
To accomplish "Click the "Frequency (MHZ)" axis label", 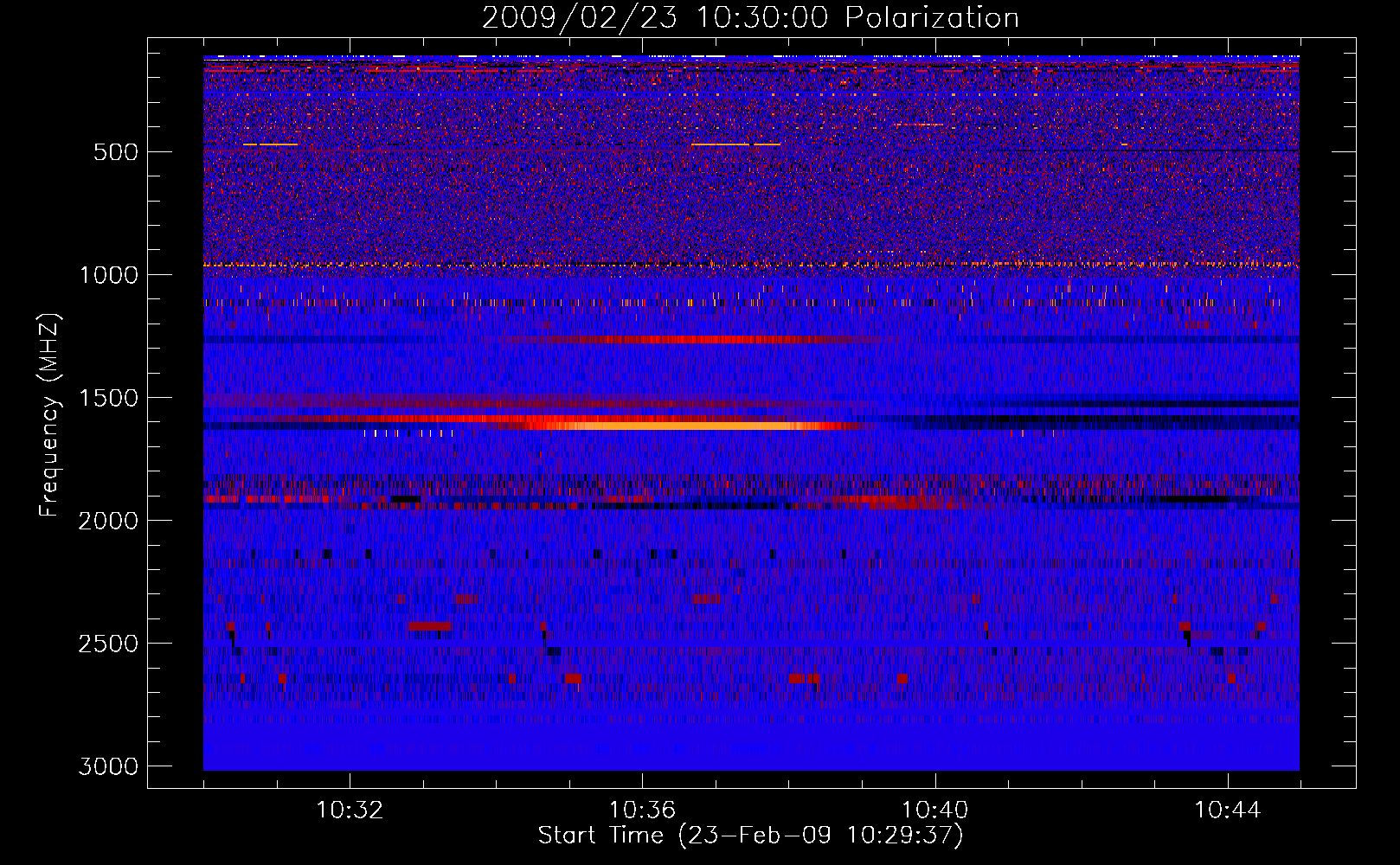I will click(49, 415).
